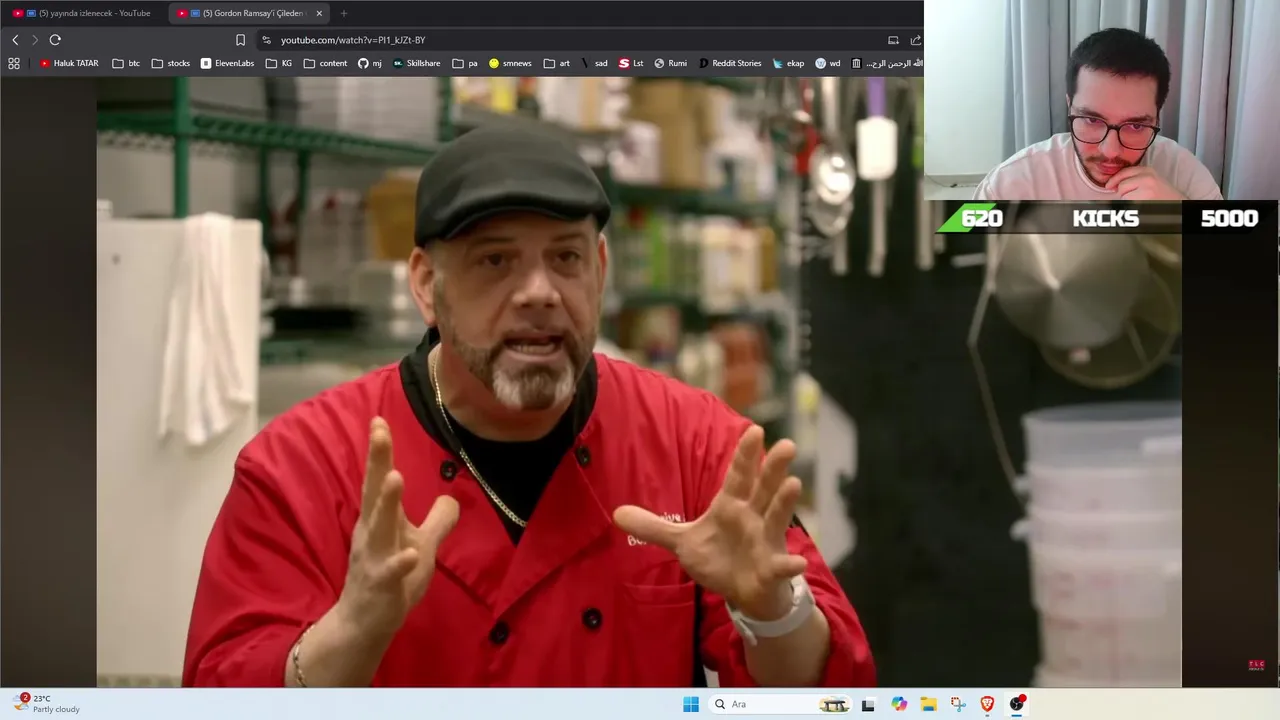Screen dimensions: 1280x720
Task: Open the ElevenLabs bookmark
Action: 227,63
